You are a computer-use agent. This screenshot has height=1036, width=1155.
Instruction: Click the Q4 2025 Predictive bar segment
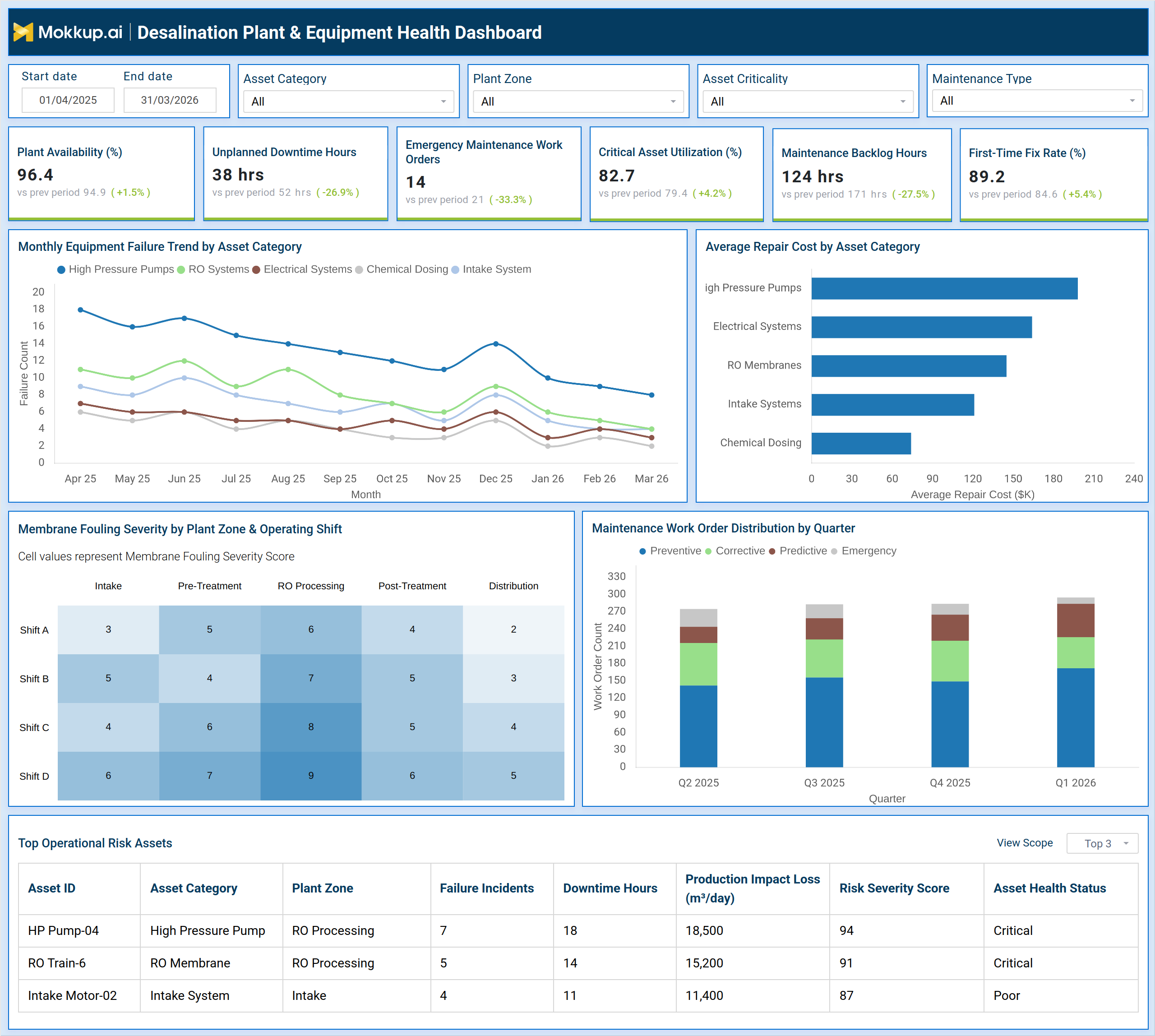click(950, 628)
